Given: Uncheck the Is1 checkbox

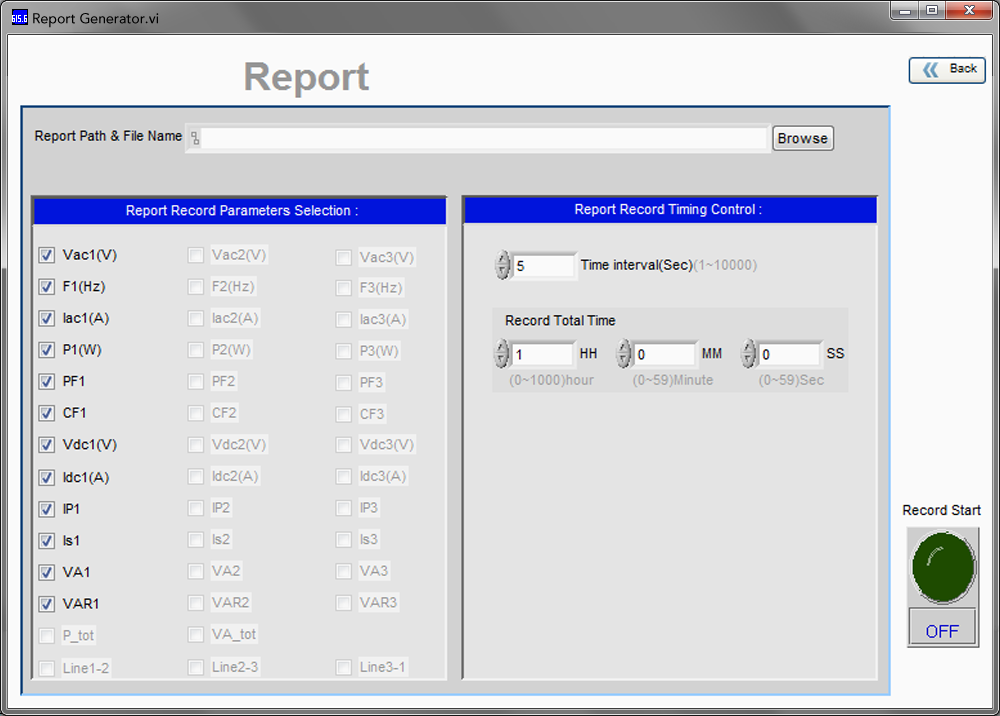Looking at the screenshot, I should click(47, 541).
